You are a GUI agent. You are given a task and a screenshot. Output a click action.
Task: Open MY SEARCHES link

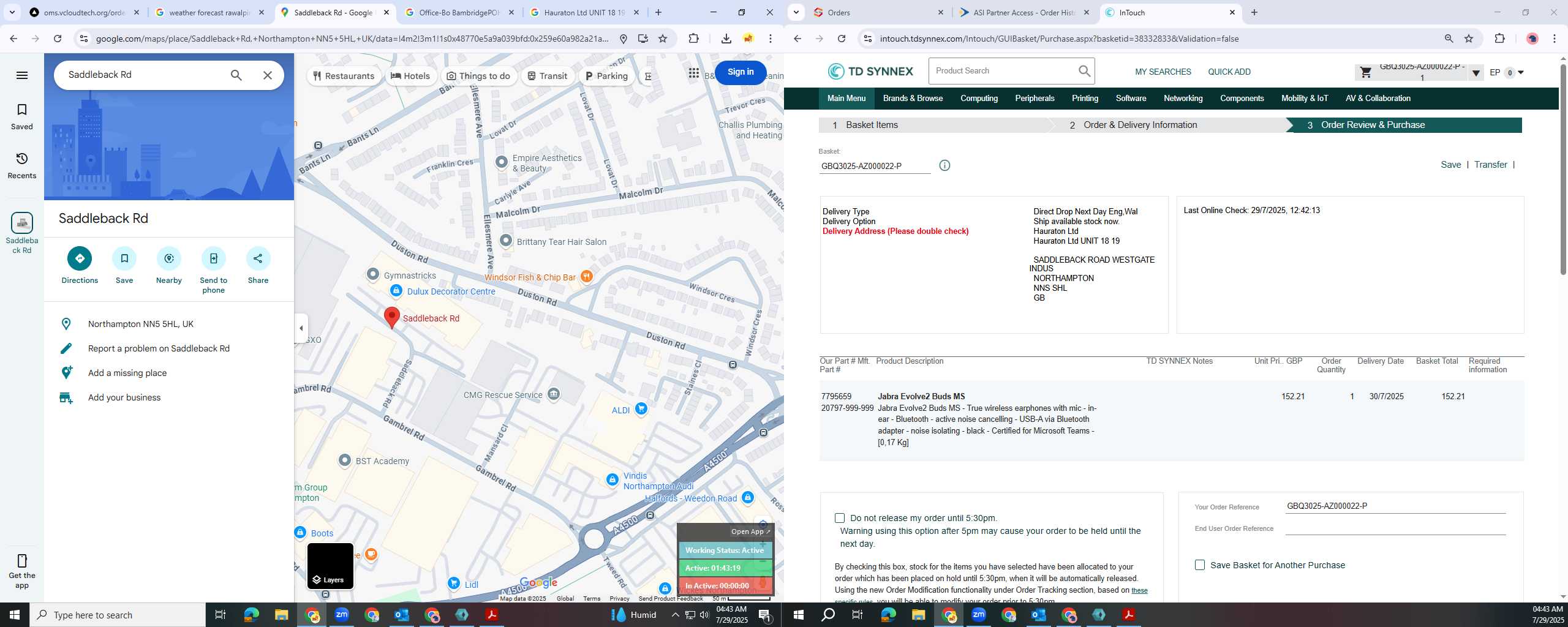click(x=1163, y=72)
